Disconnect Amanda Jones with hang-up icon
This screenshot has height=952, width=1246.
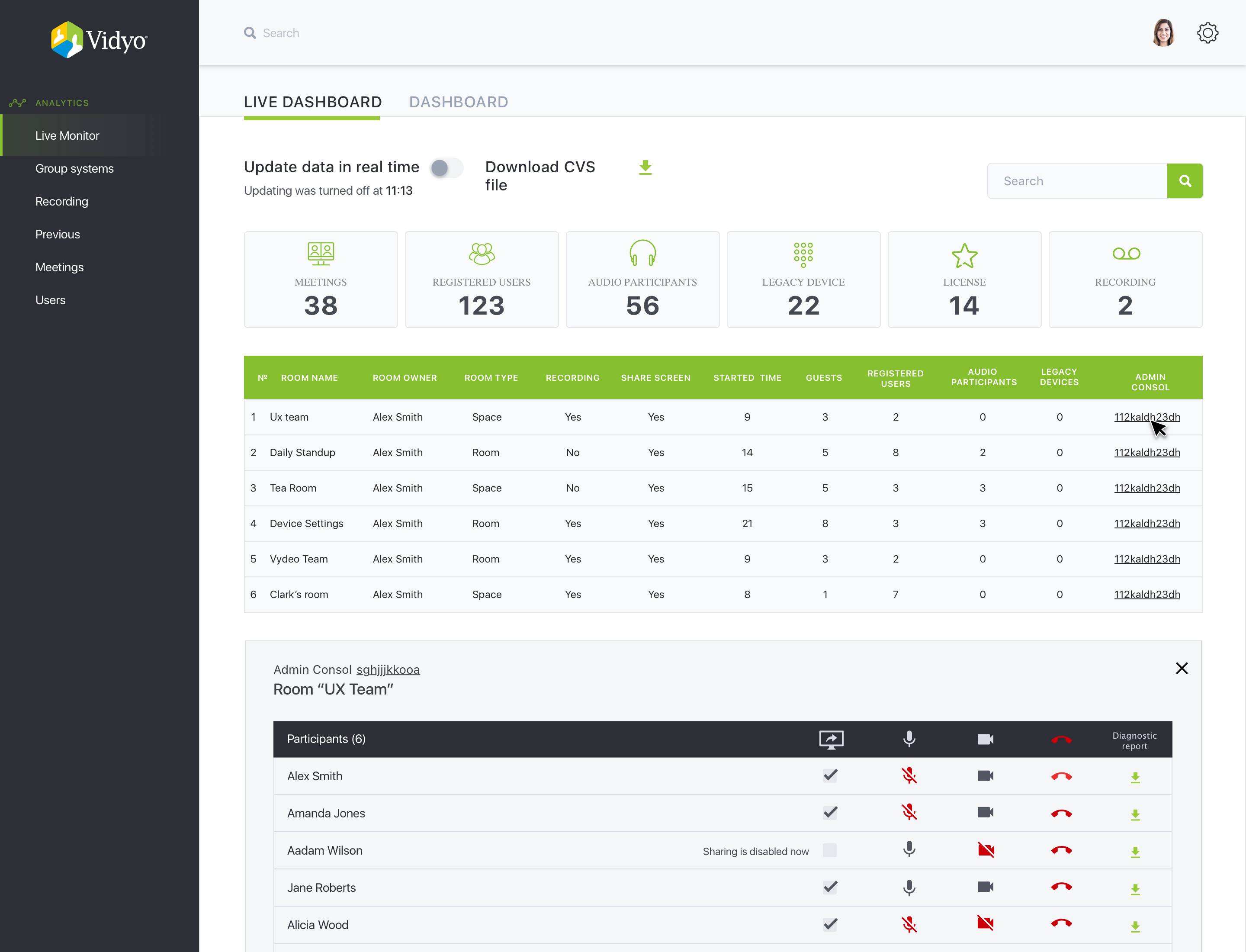tap(1061, 814)
